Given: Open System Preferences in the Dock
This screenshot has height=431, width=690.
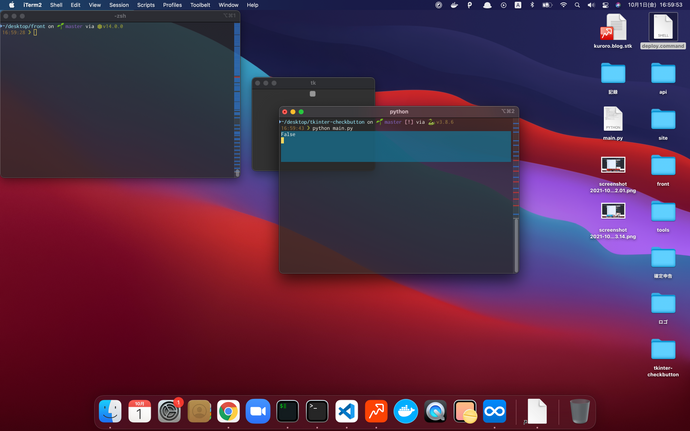Looking at the screenshot, I should [x=169, y=411].
